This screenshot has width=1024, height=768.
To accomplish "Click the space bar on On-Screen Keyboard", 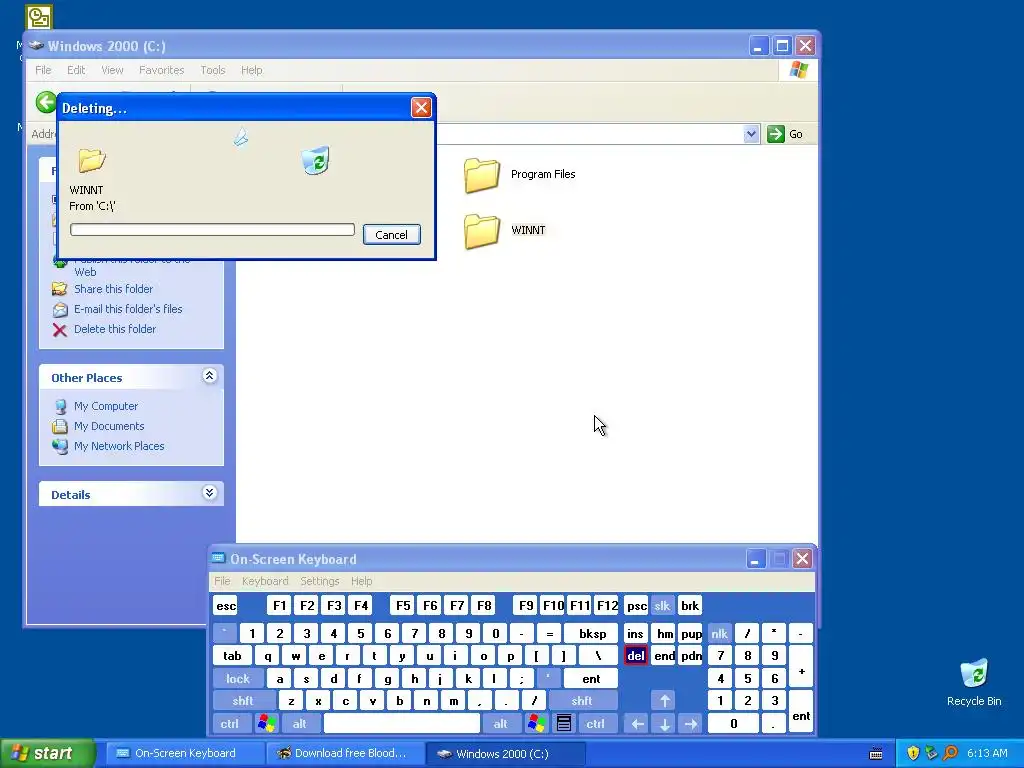I will click(402, 724).
